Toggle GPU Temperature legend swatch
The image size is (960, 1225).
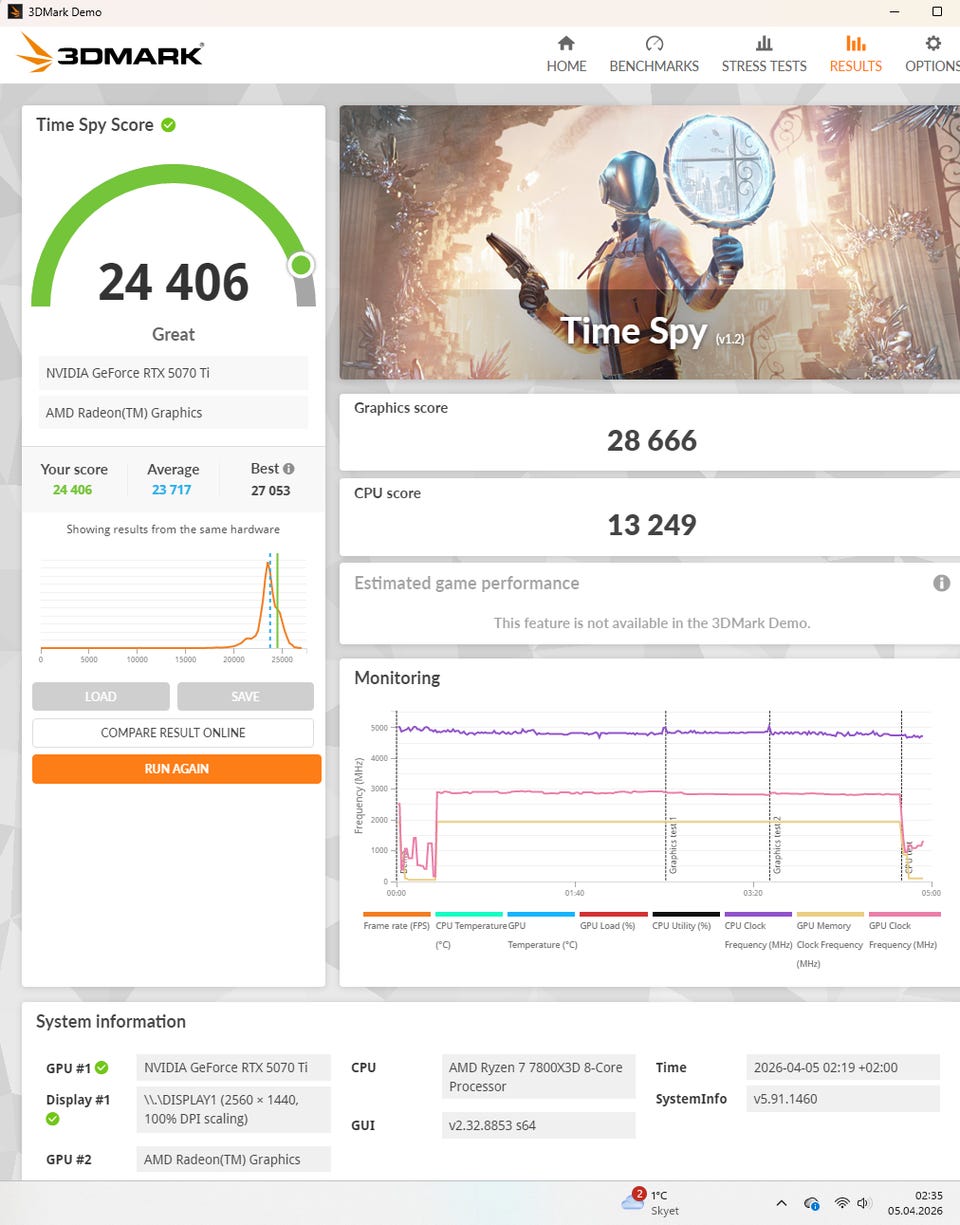tap(541, 914)
